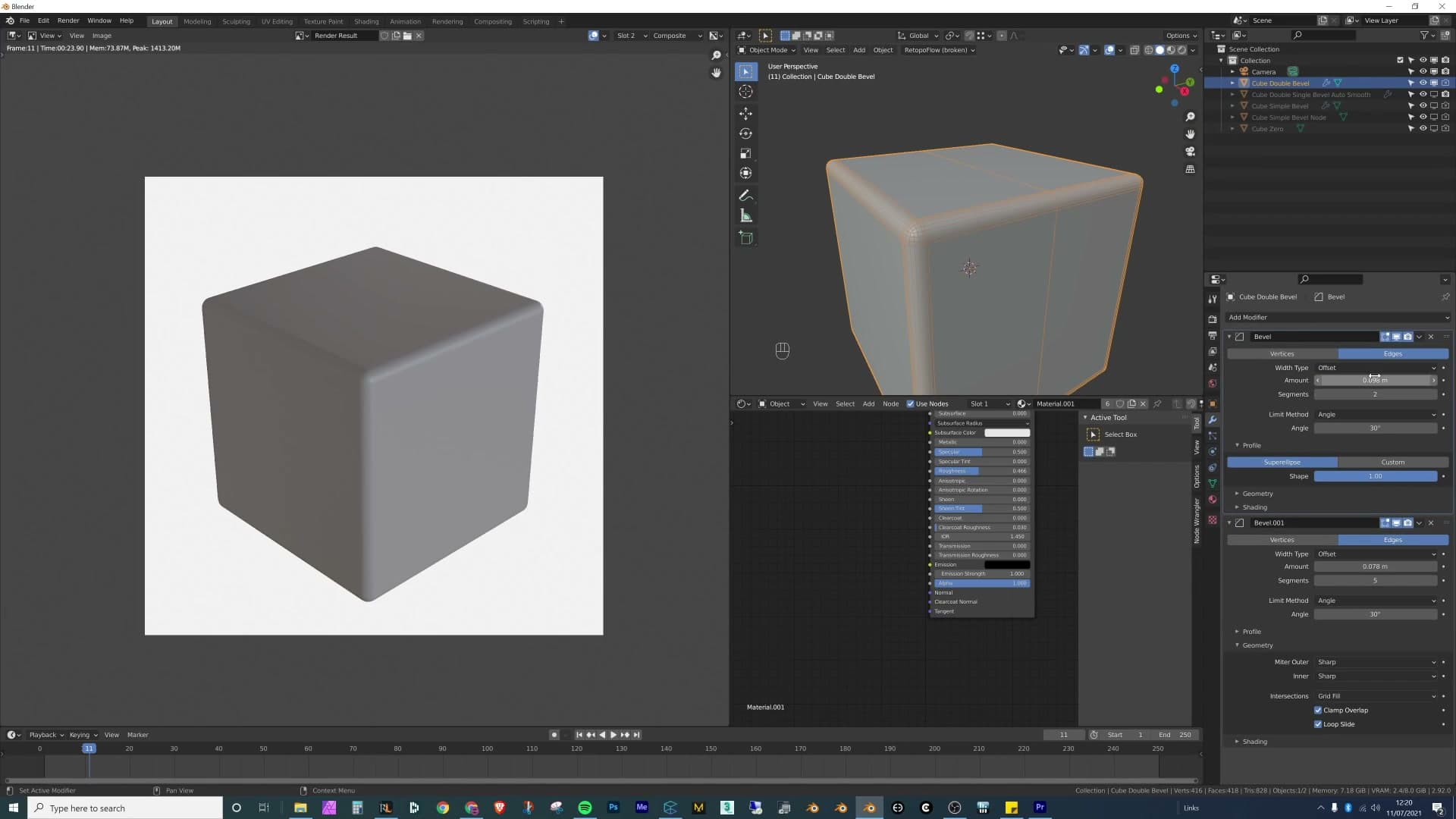Click the Select Box tool in viewport
1456x819 pixels.
click(746, 71)
